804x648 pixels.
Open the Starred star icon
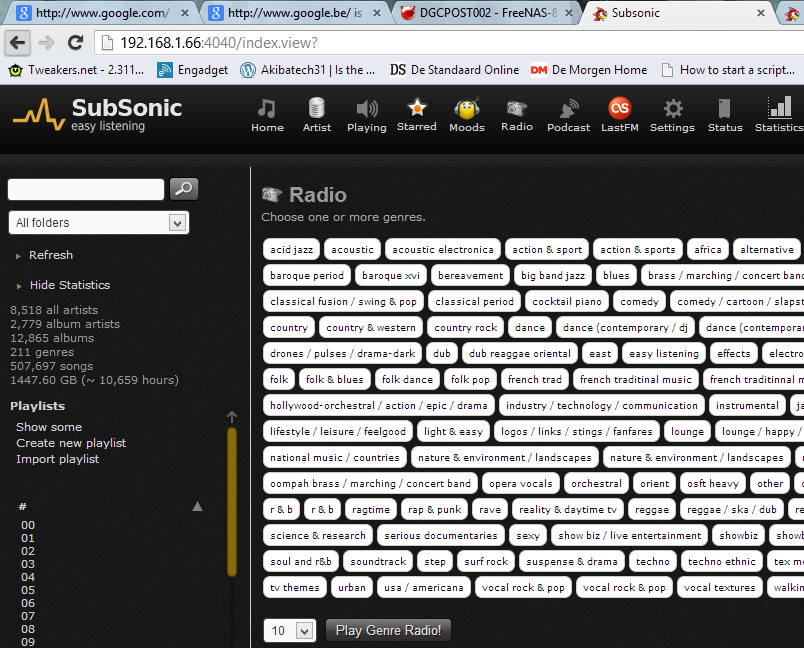point(416,108)
